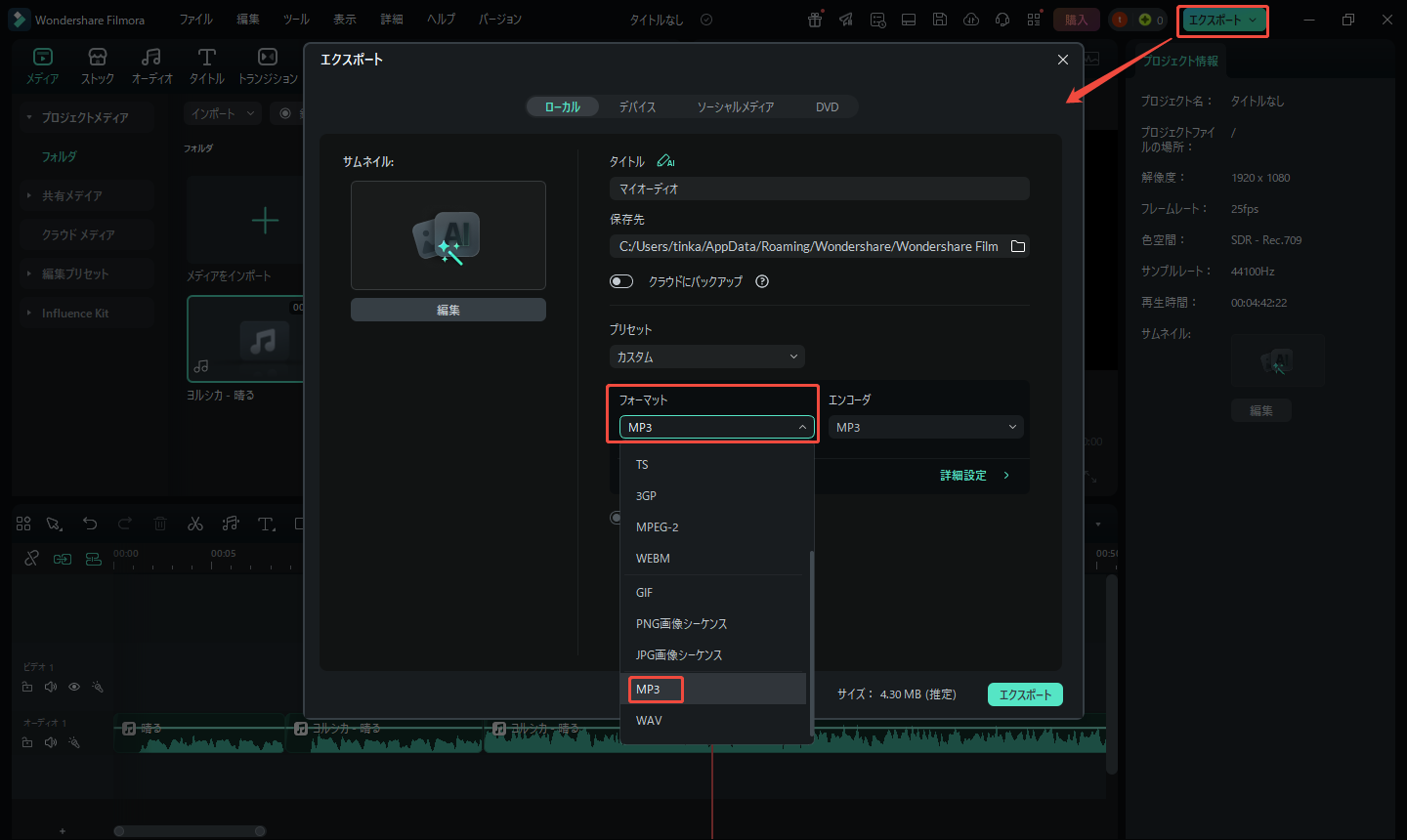
Task: Choose WEBM from the format list
Action: (x=713, y=558)
